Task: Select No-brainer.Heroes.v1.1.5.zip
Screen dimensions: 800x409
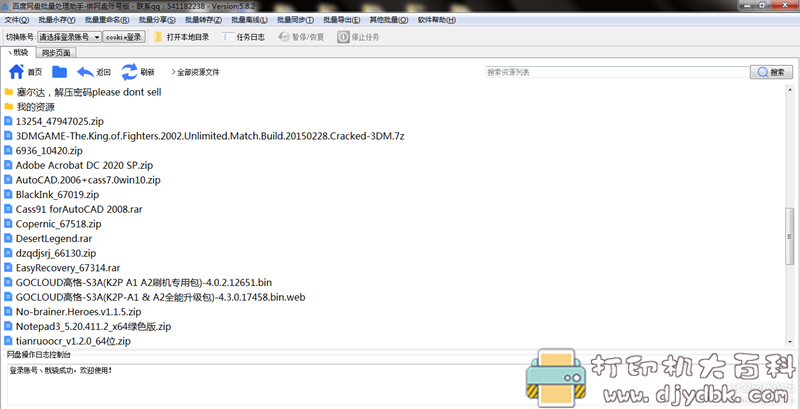Action: click(79, 312)
